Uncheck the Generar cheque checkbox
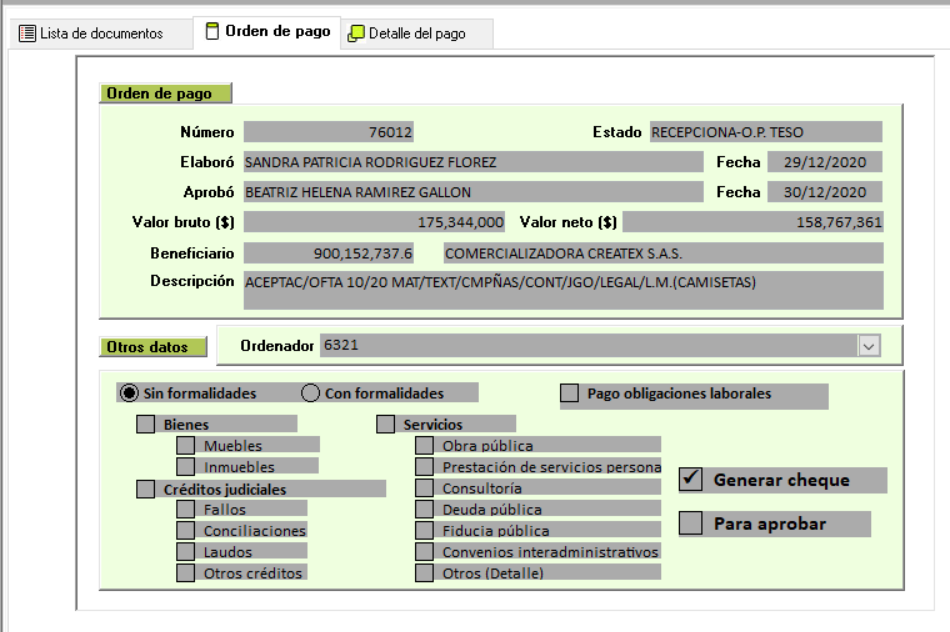This screenshot has height=632, width=950. click(x=689, y=480)
